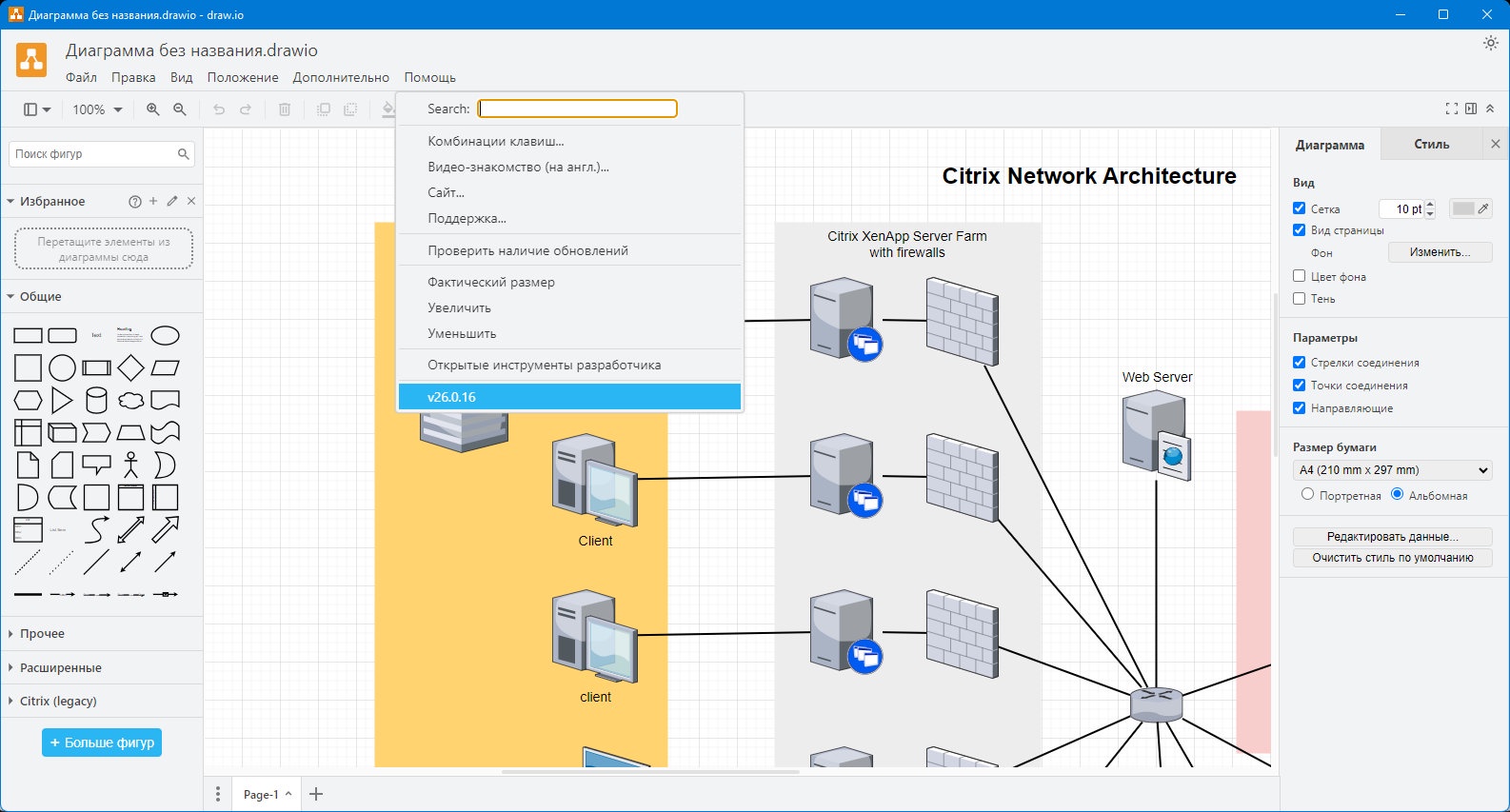Switch appearance with the sun icon
This screenshot has width=1510, height=812.
click(x=1490, y=44)
